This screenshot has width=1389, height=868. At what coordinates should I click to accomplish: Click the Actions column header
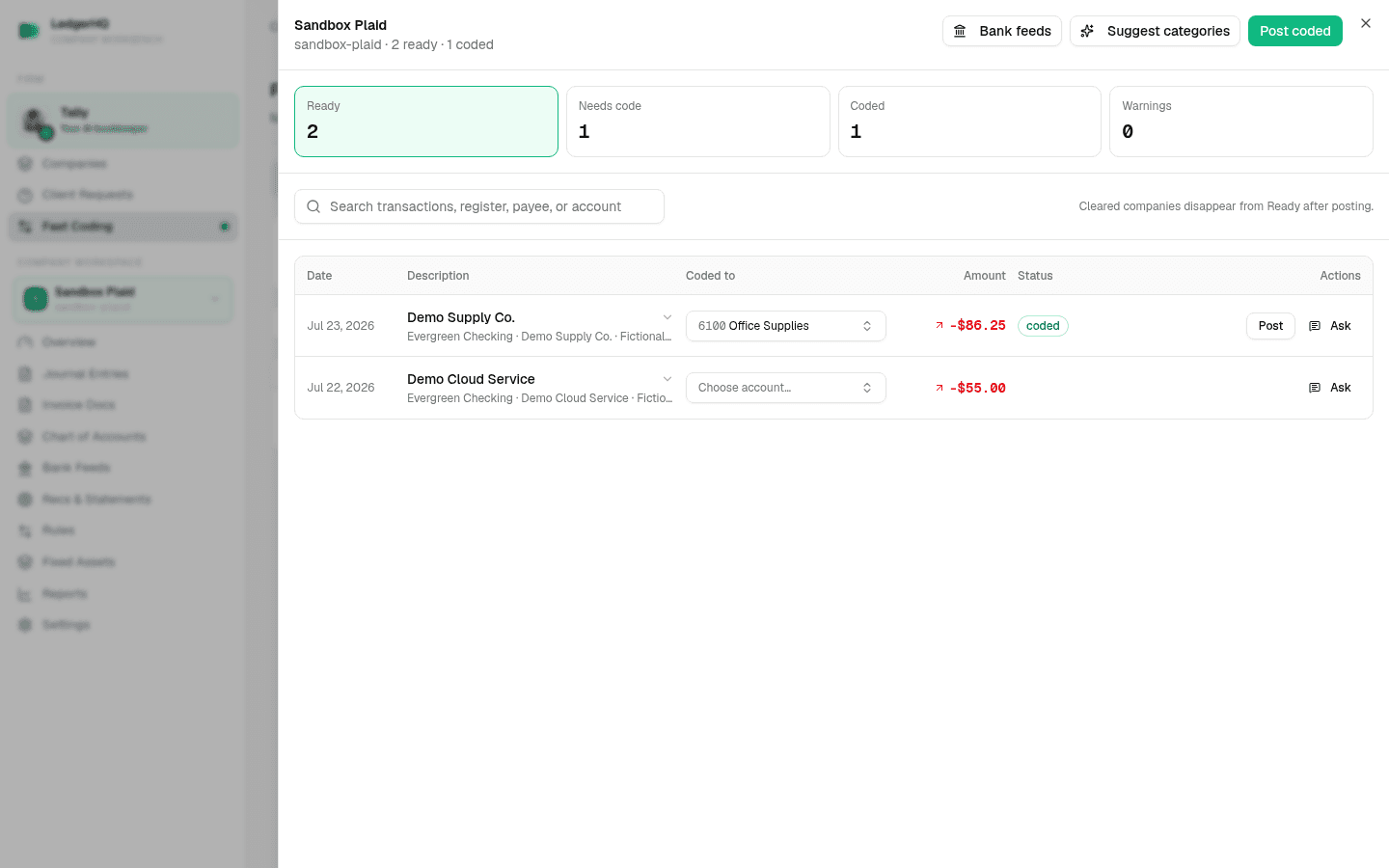click(1340, 276)
